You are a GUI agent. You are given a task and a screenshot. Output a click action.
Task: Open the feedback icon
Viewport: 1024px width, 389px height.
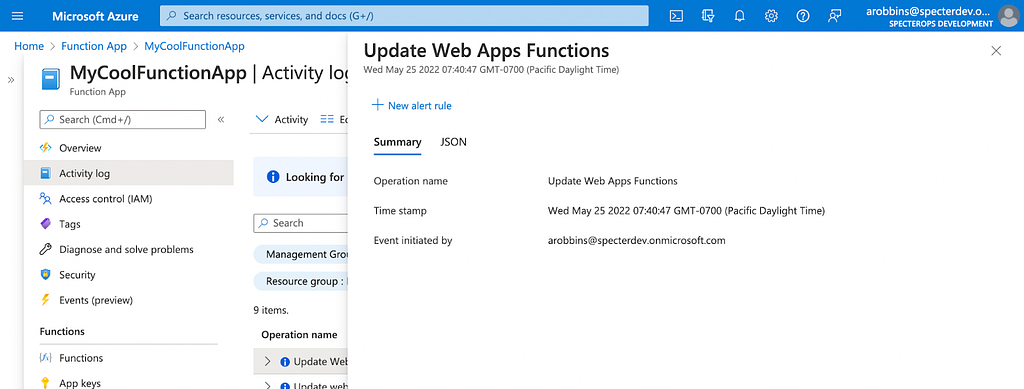(834, 16)
